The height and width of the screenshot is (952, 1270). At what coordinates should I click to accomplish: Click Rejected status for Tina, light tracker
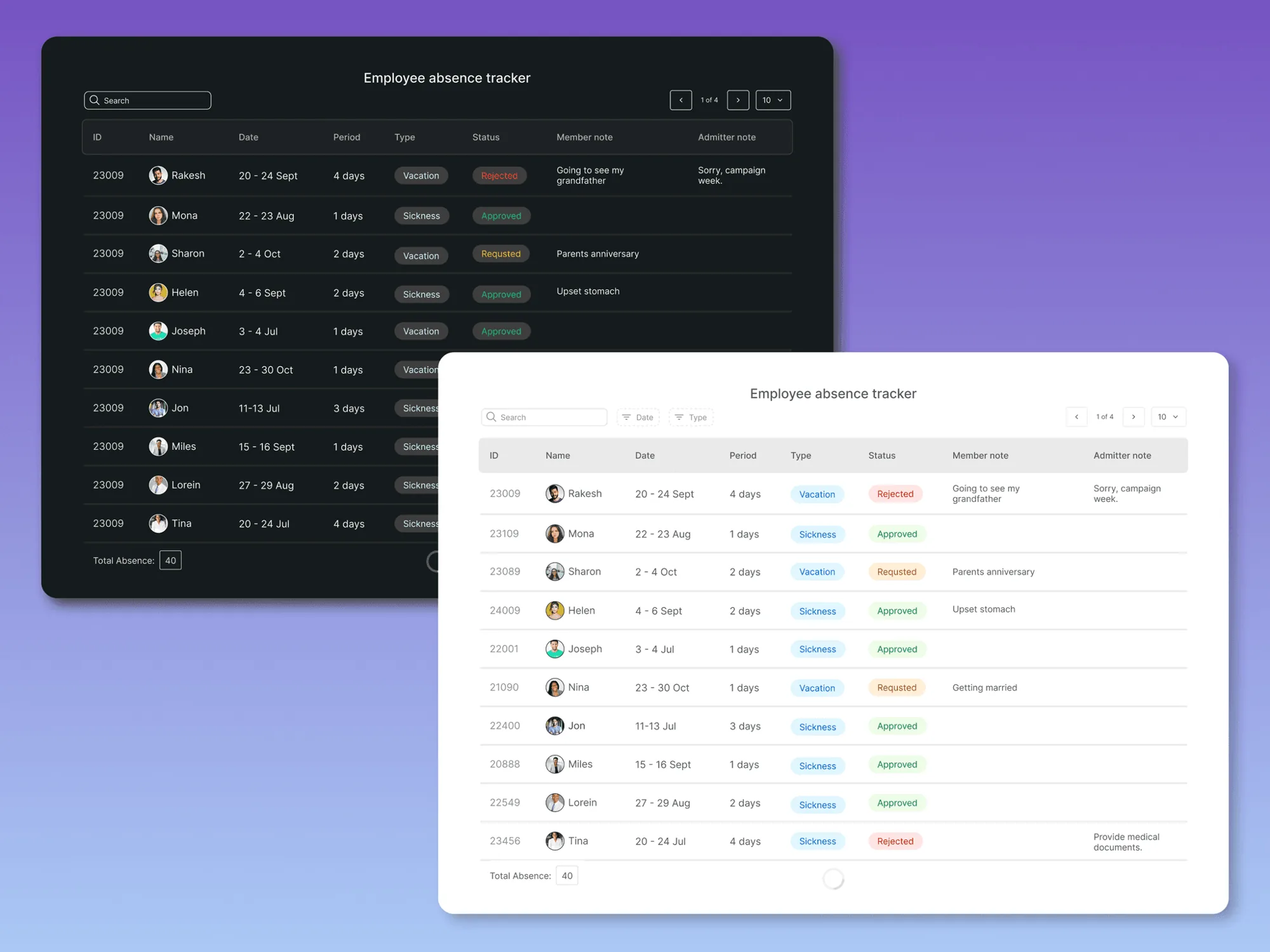pyautogui.click(x=895, y=841)
